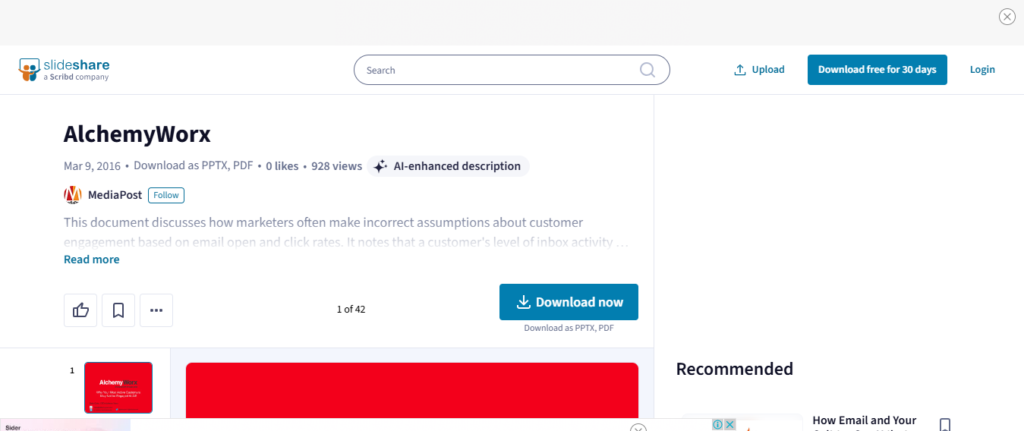Click the AI-enhanced description sparkle badge
Image resolution: width=1024 pixels, height=431 pixels.
448,166
